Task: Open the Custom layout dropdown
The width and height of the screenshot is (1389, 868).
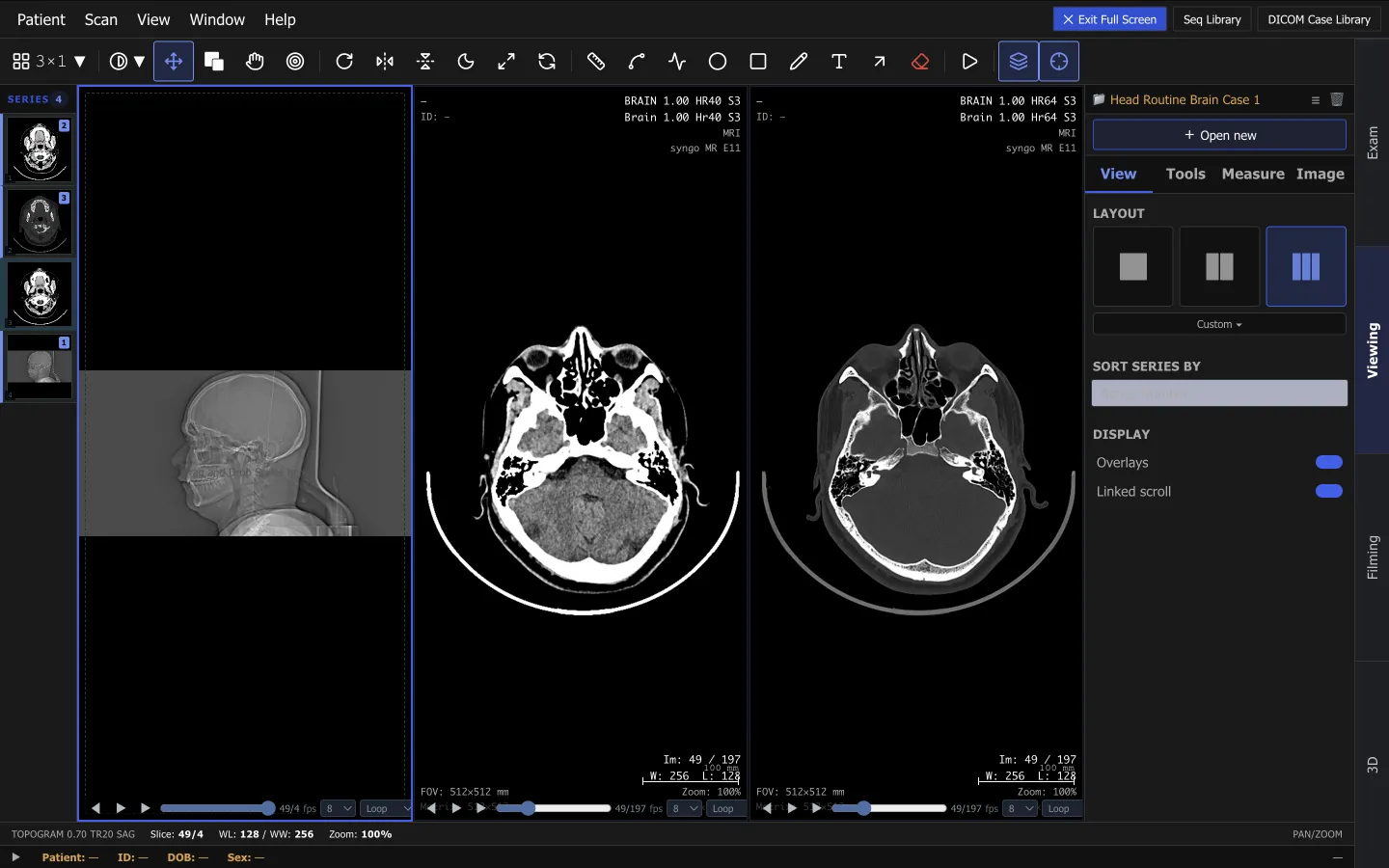Action: click(1219, 324)
